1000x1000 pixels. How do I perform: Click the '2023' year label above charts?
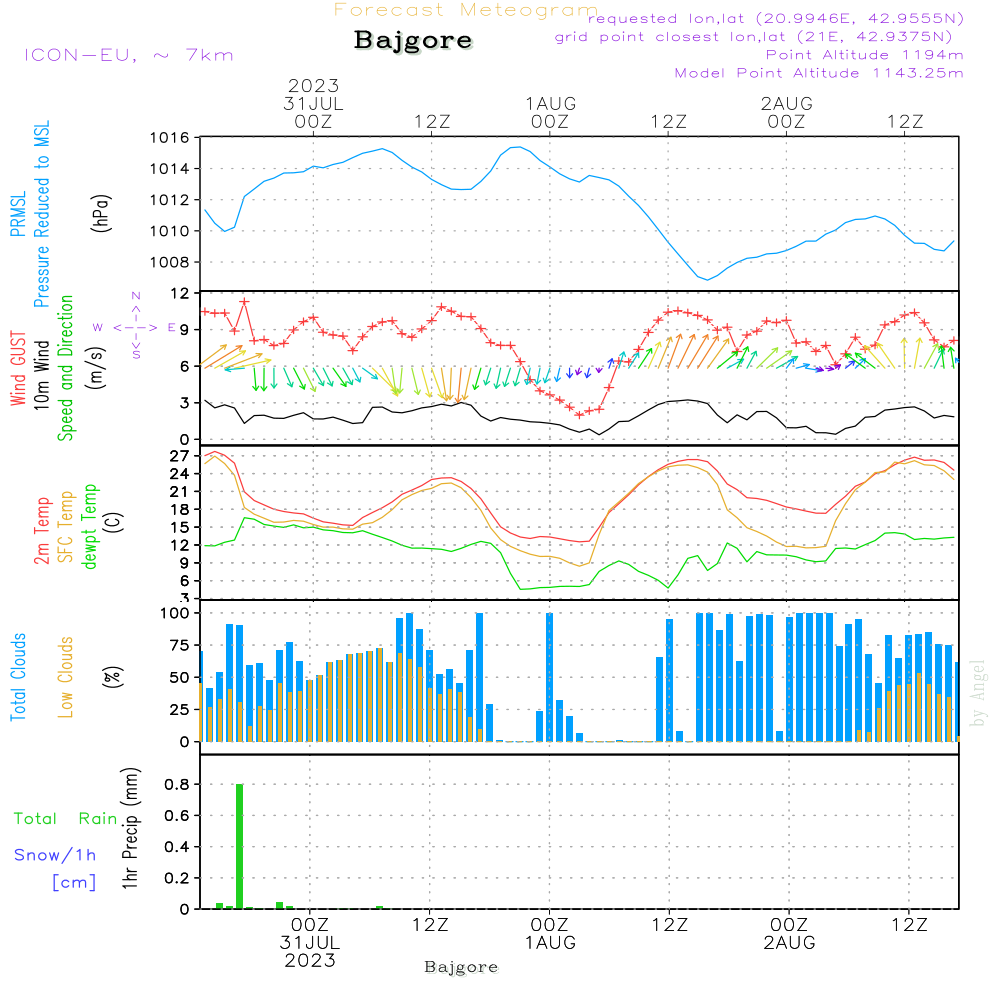click(313, 85)
